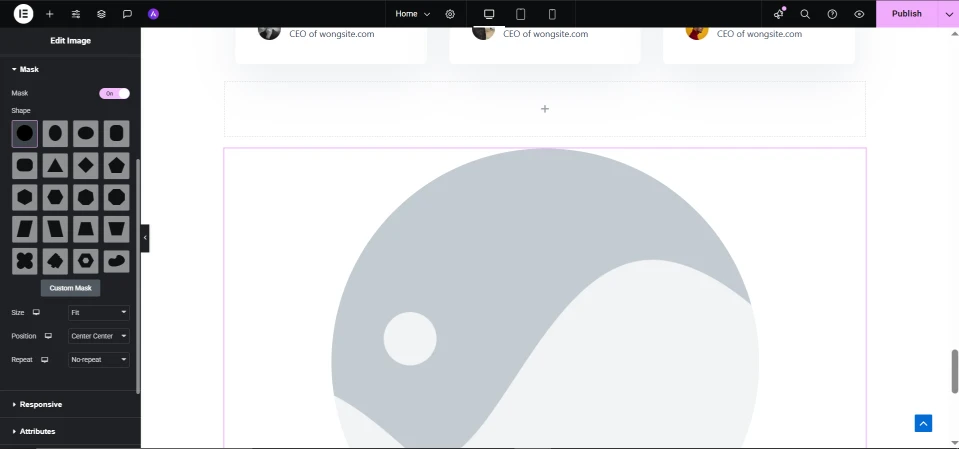This screenshot has height=449, width=959.
Task: Select the sketch splat mask shape
Action: tap(55, 261)
